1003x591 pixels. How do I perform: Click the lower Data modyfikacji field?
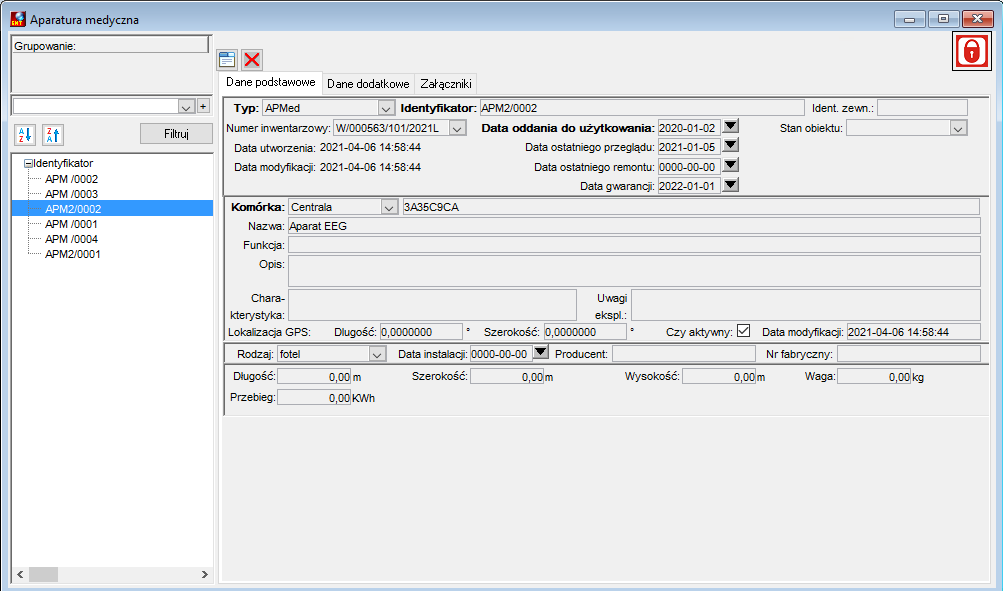pyautogui.click(x=913, y=332)
